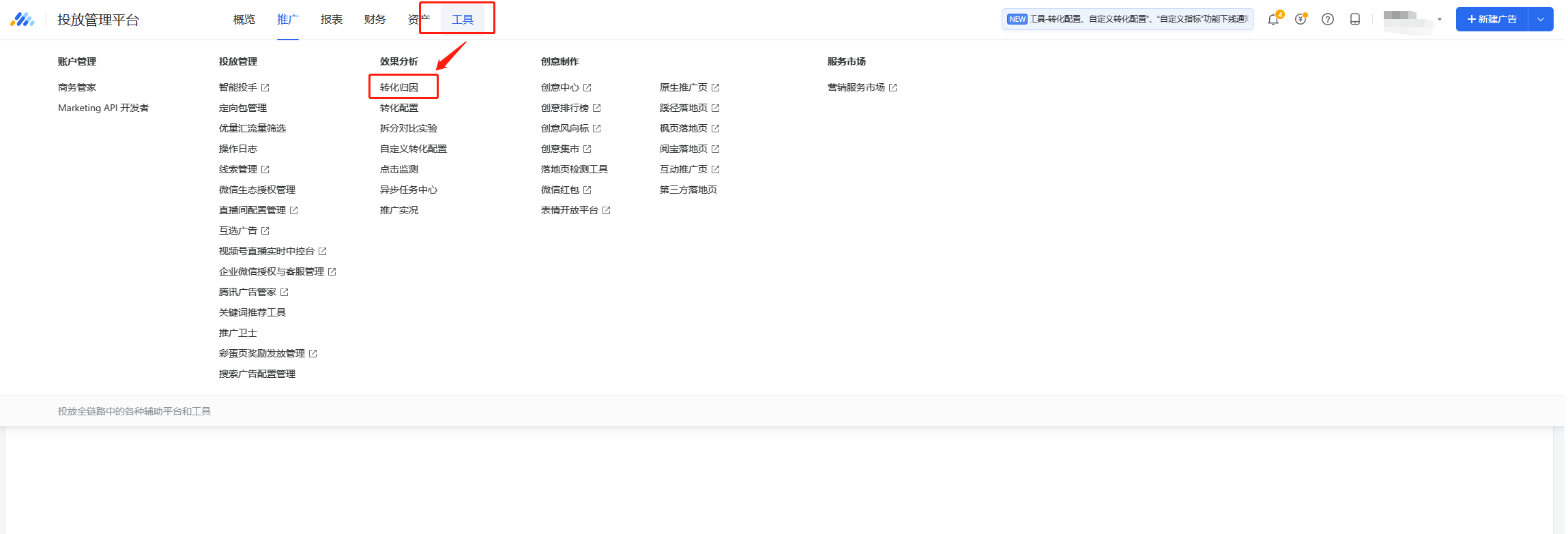Open the help question mark icon
Viewport: 1568px width, 534px height.
pos(1328,20)
